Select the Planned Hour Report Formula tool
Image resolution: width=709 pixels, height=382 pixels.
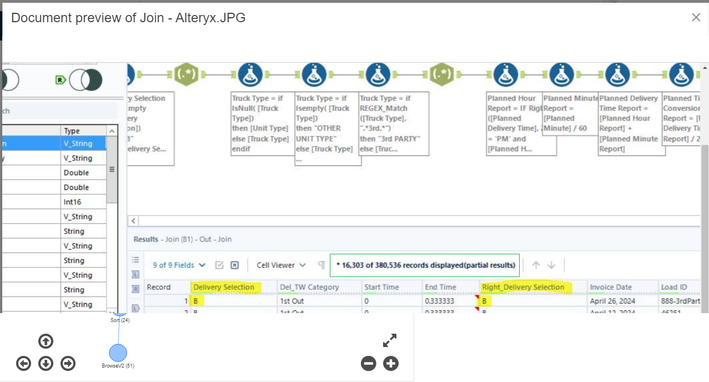[506, 74]
